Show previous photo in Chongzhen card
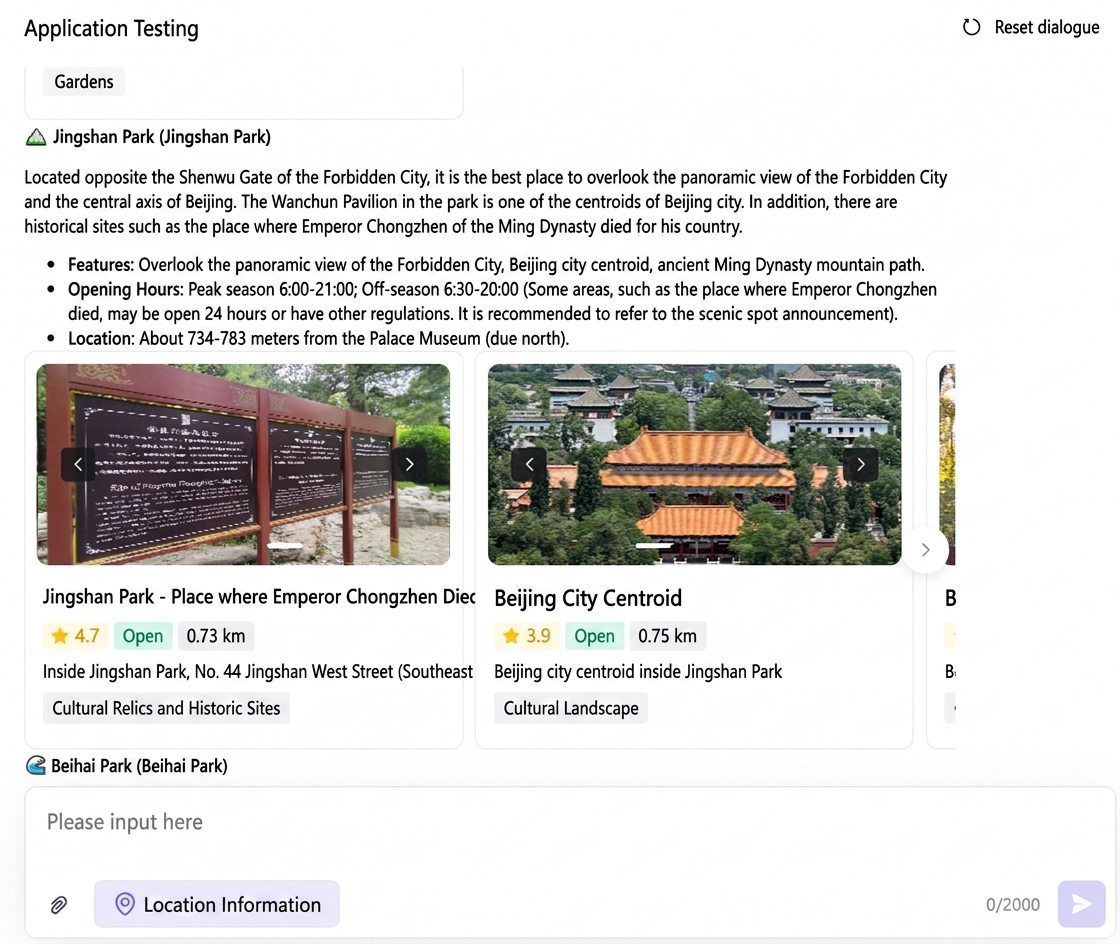Screen dimensions: 1120x944 click(78, 464)
